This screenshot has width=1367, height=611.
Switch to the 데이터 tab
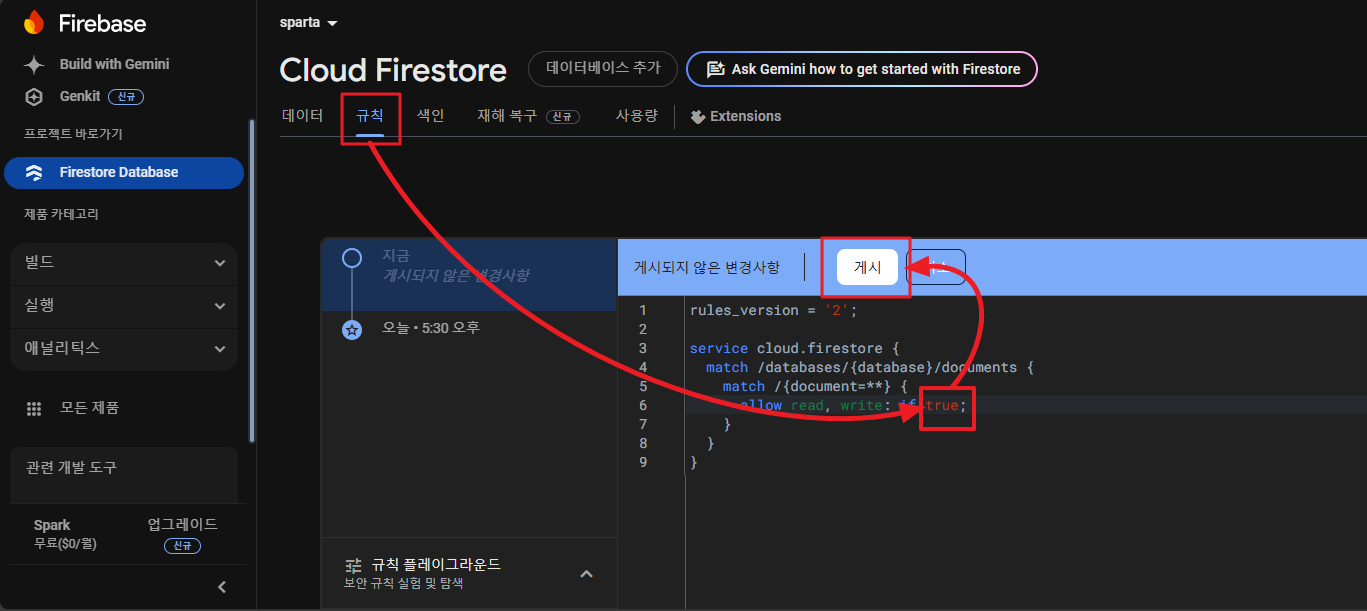click(x=302, y=116)
